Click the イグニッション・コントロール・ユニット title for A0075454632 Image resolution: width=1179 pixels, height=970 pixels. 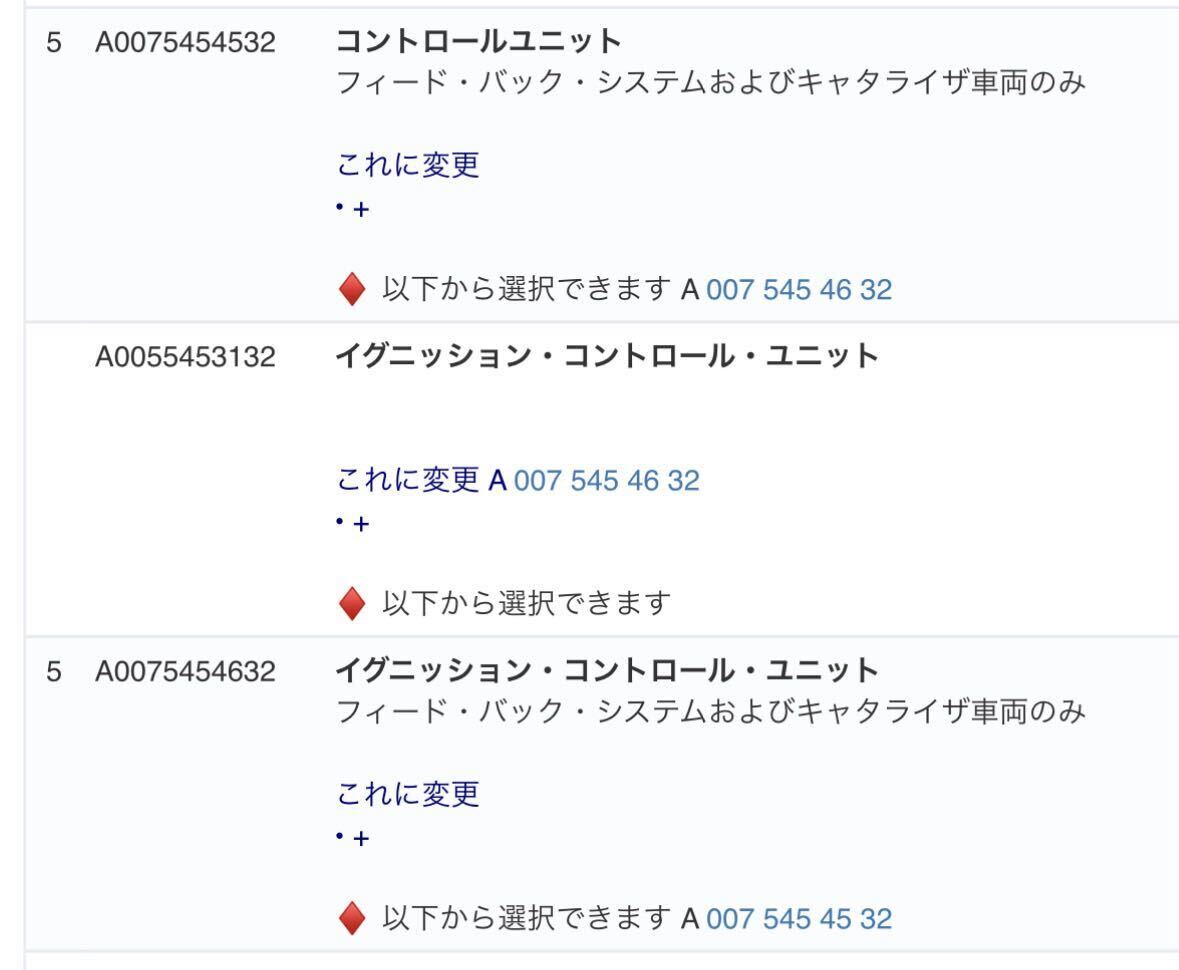607,669
